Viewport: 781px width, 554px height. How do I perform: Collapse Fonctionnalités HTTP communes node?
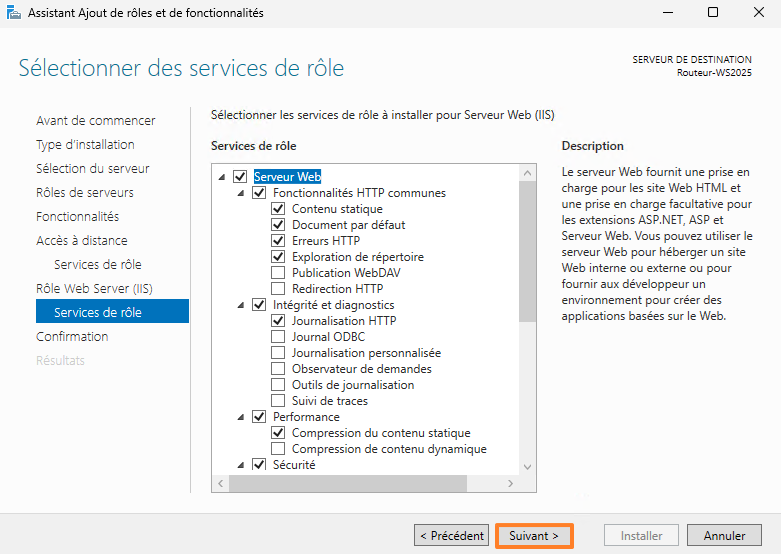(241, 193)
